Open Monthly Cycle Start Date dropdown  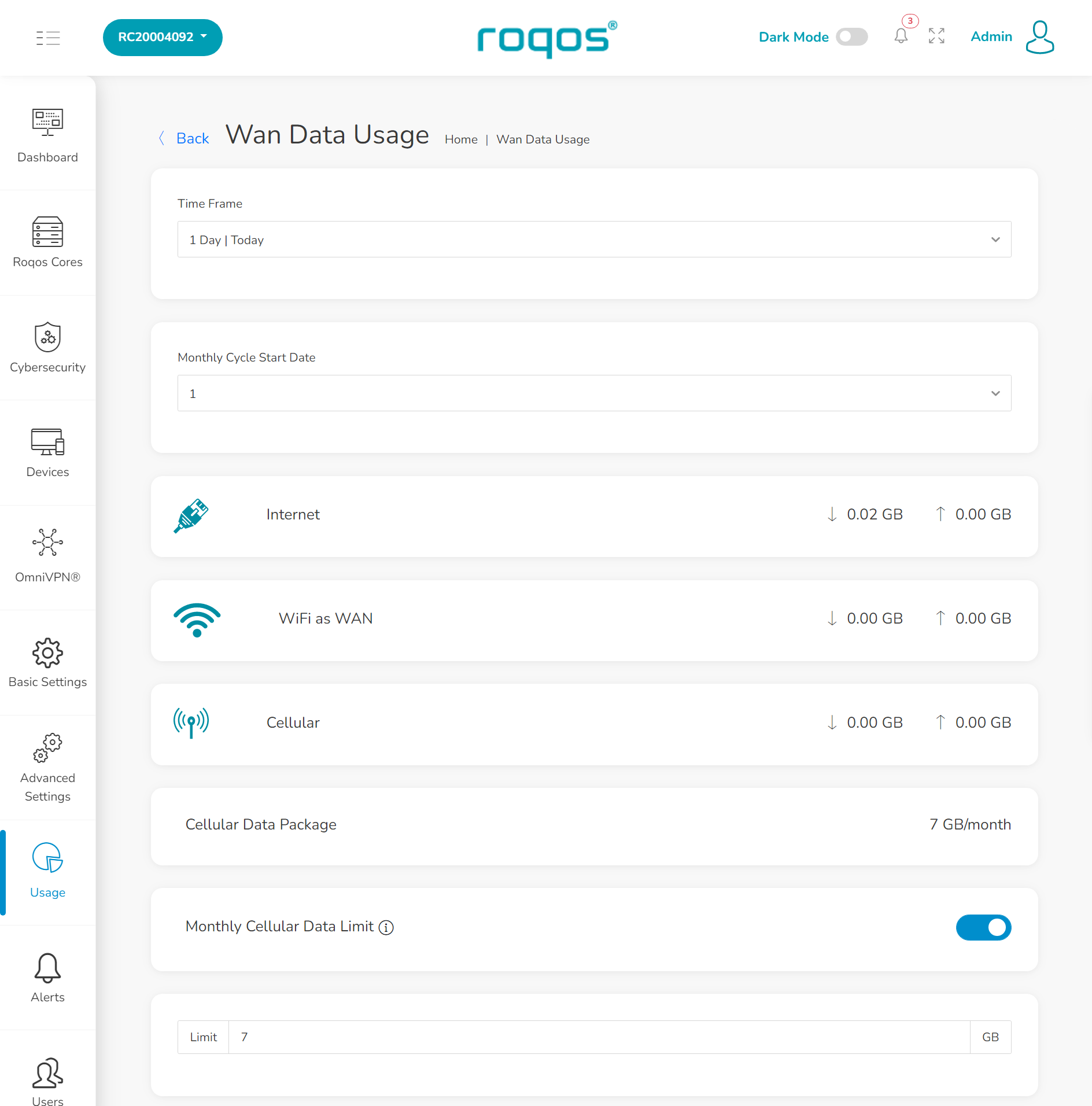594,393
